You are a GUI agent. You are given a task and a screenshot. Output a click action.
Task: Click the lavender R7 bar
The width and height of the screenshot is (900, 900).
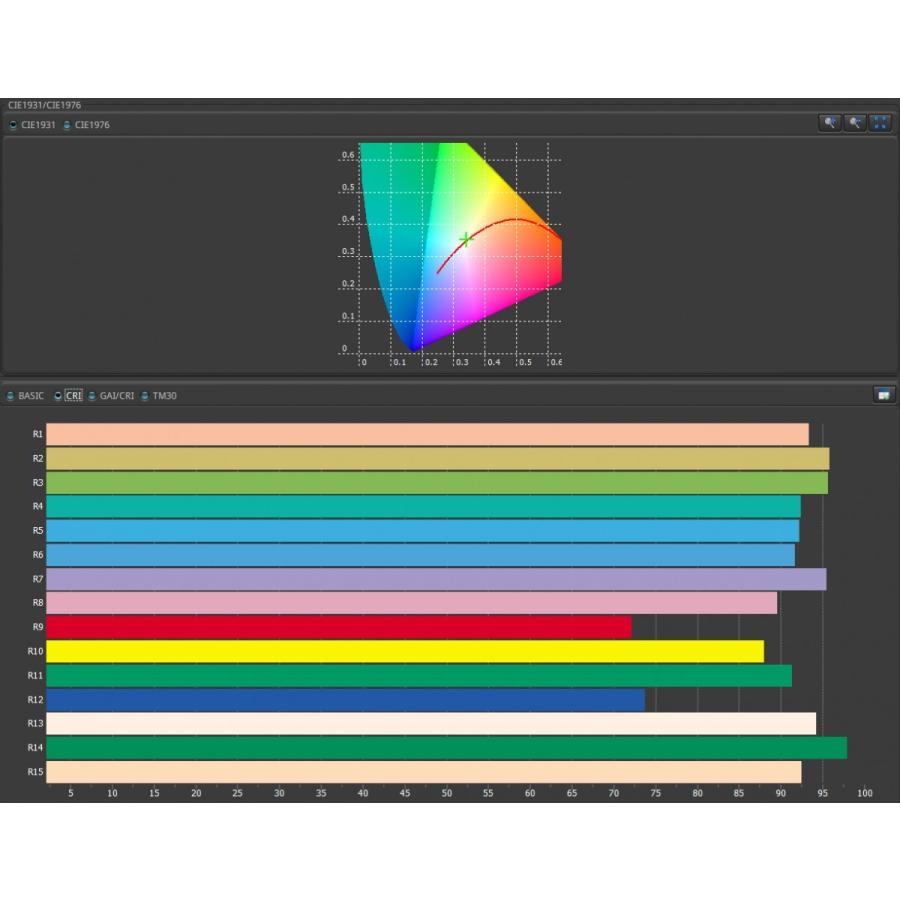coord(436,579)
